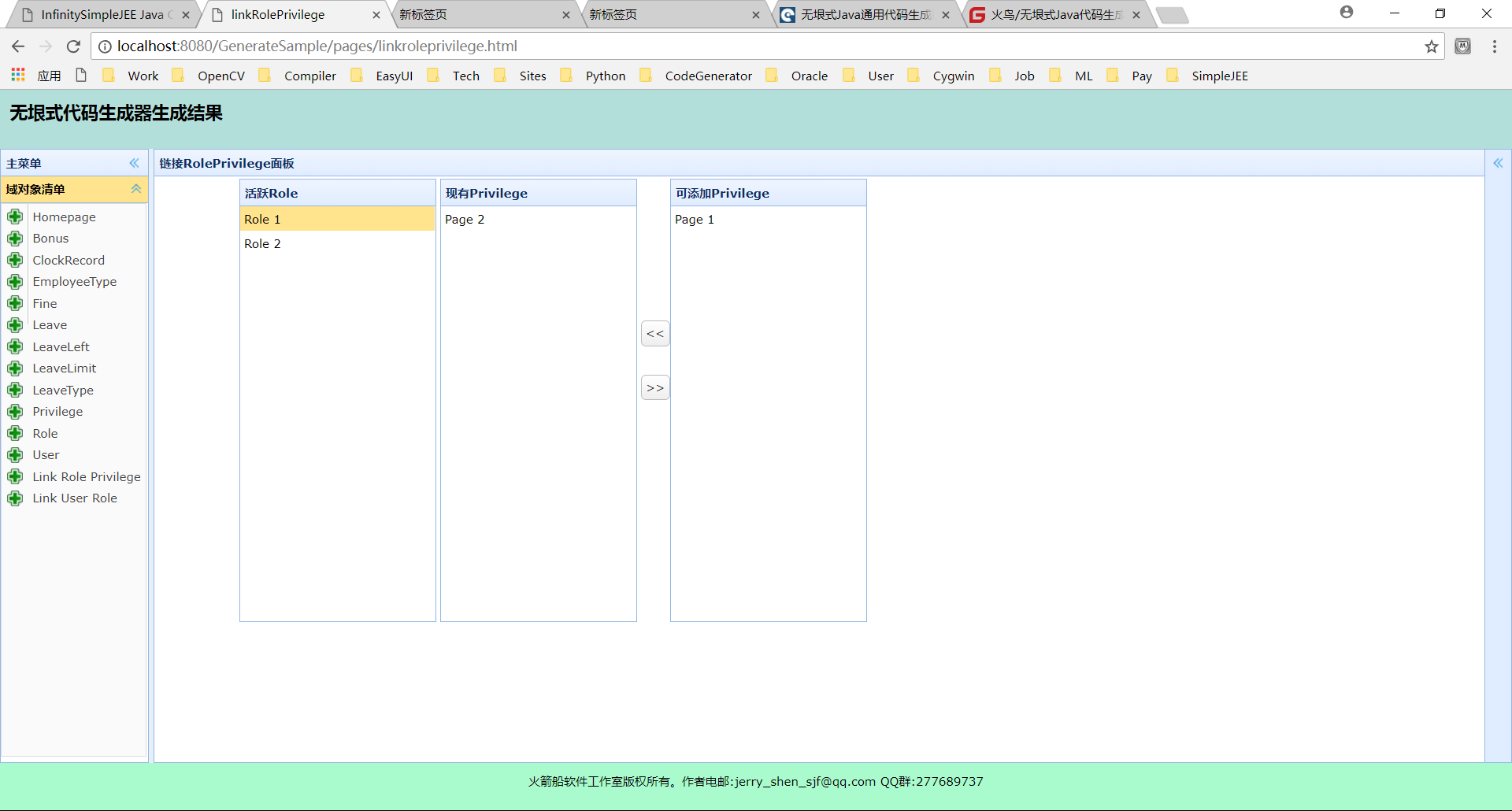This screenshot has height=811, width=1512.
Task: Reload the page with the refresh icon
Action: pos(73,46)
